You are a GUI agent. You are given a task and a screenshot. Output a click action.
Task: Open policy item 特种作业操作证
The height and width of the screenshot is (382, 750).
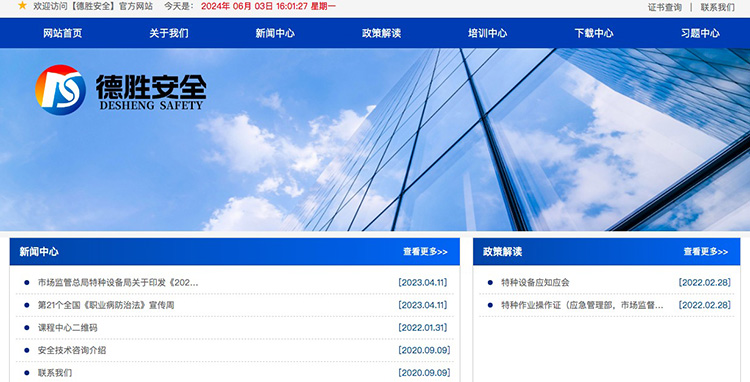(x=582, y=305)
